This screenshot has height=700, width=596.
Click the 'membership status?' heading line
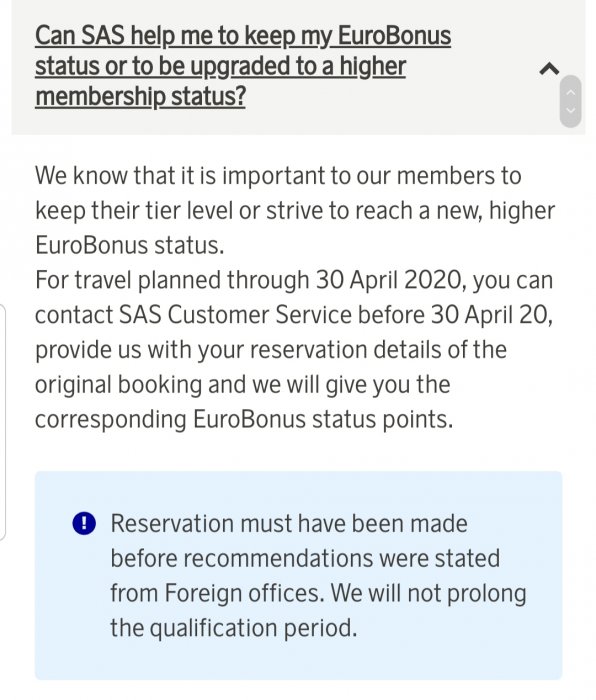click(140, 96)
